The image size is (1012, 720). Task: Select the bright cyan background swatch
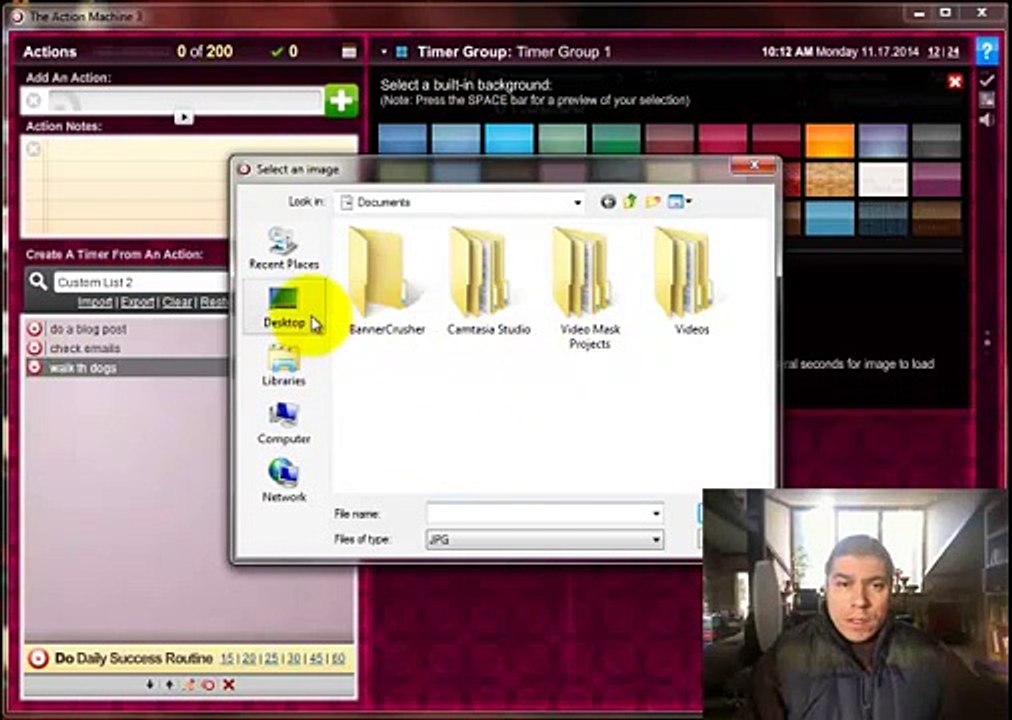pos(509,141)
